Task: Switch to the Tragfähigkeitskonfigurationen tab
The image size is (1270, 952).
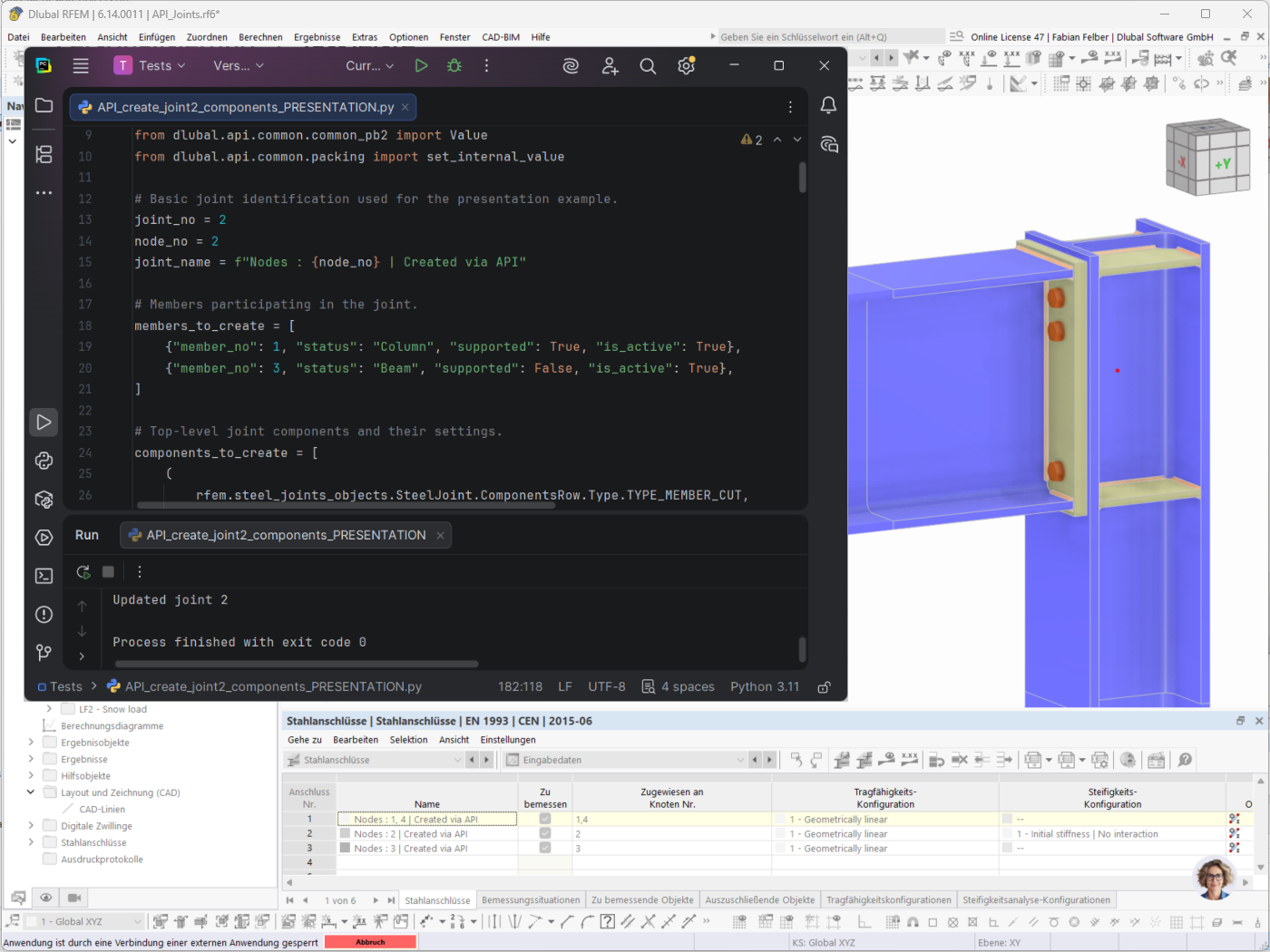Action: coord(889,900)
